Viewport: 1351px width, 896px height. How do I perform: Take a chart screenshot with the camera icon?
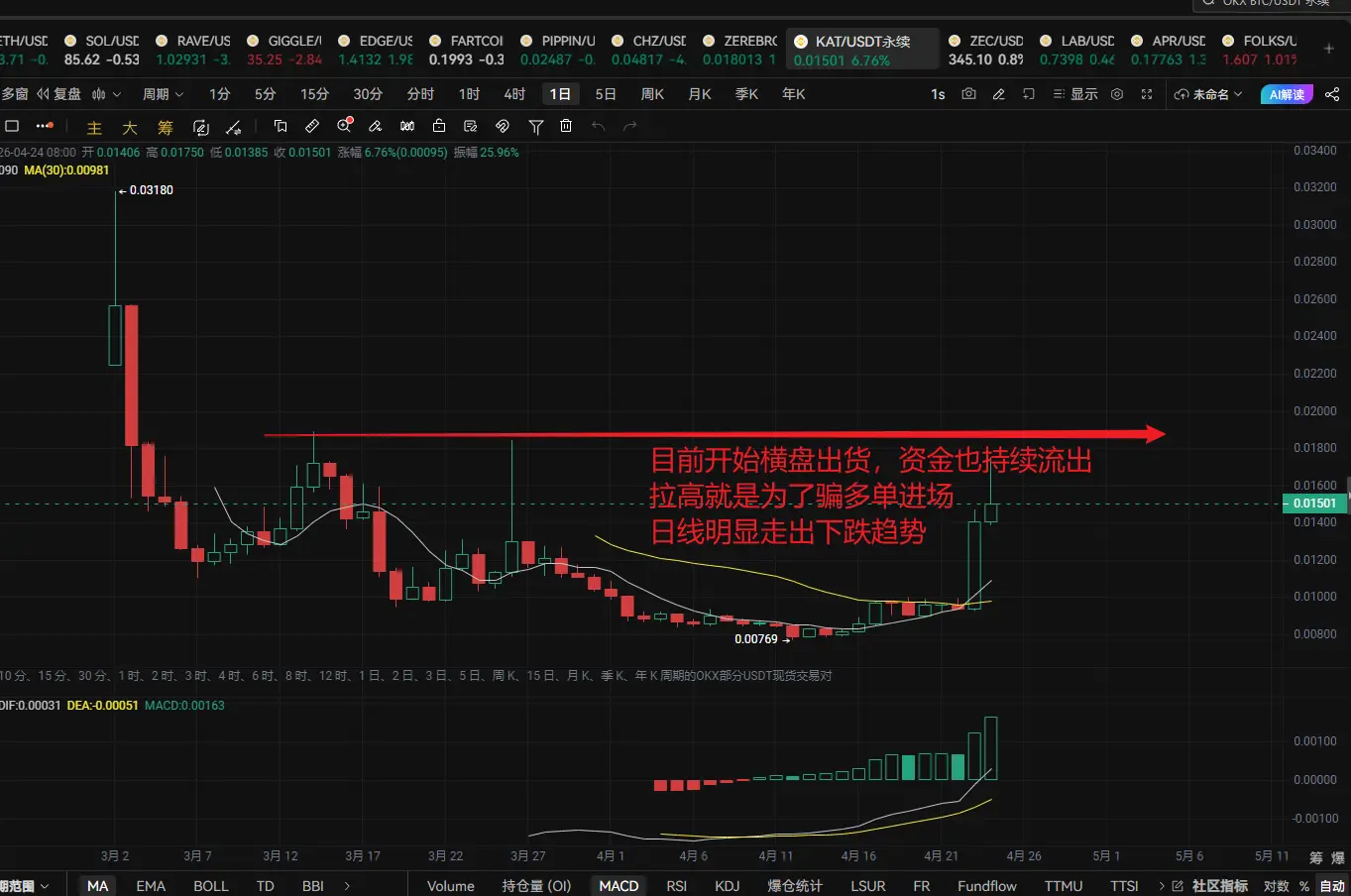tap(968, 94)
